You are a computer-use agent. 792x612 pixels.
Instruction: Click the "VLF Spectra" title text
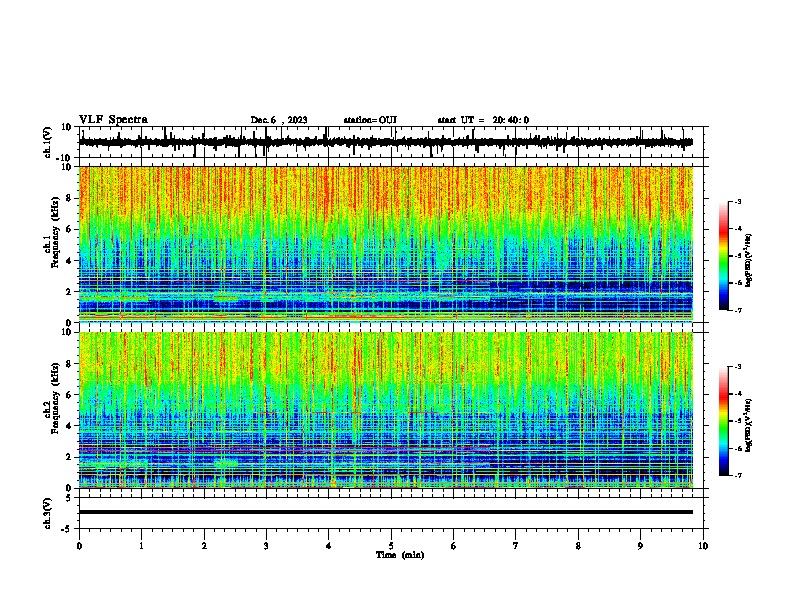click(113, 120)
